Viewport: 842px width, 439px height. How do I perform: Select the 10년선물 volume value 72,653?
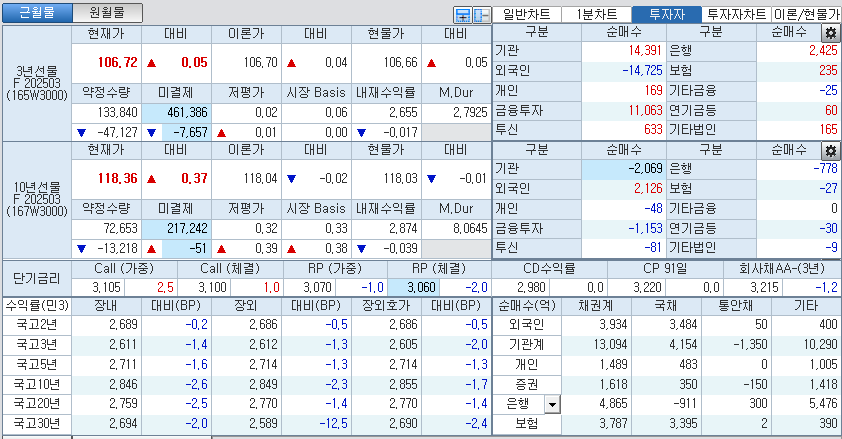point(120,229)
